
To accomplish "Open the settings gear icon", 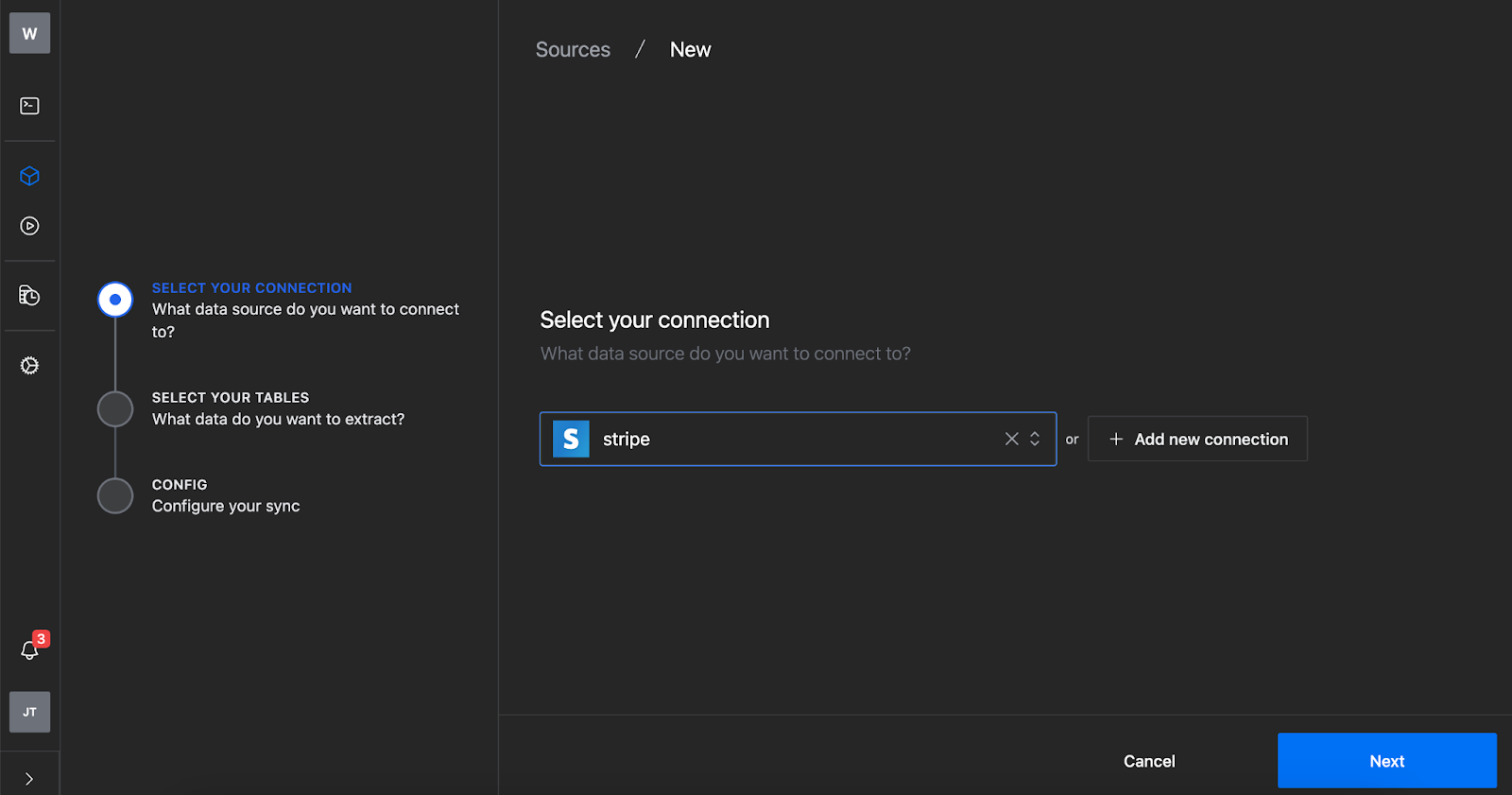I will click(29, 366).
